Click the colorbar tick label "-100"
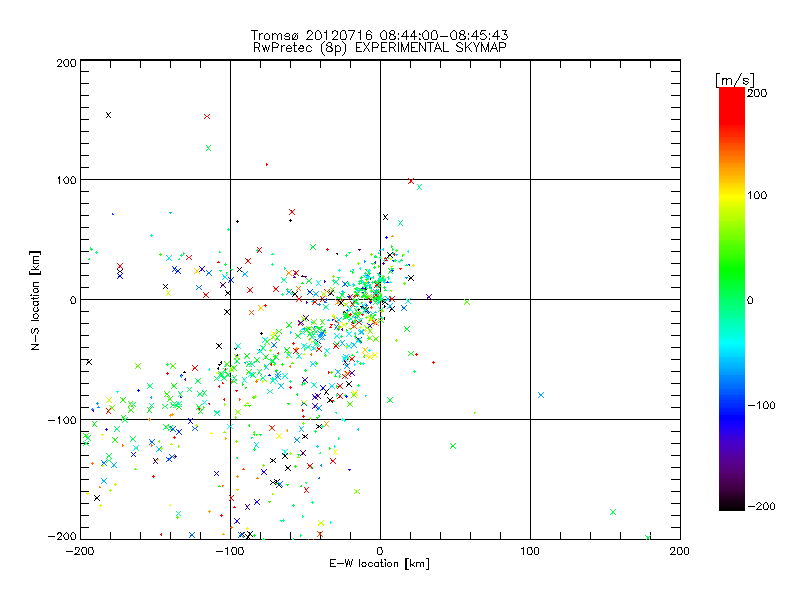The width and height of the screenshot is (800, 600). [762, 406]
